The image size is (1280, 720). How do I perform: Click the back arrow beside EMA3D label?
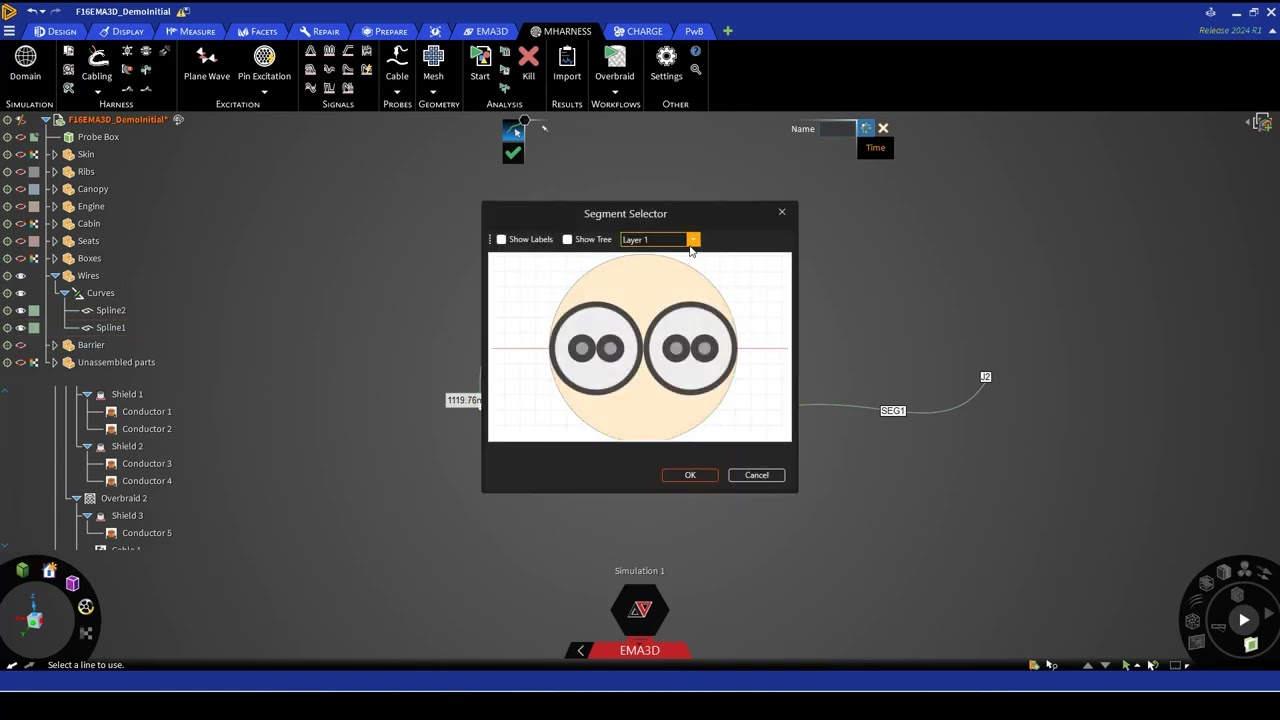580,650
